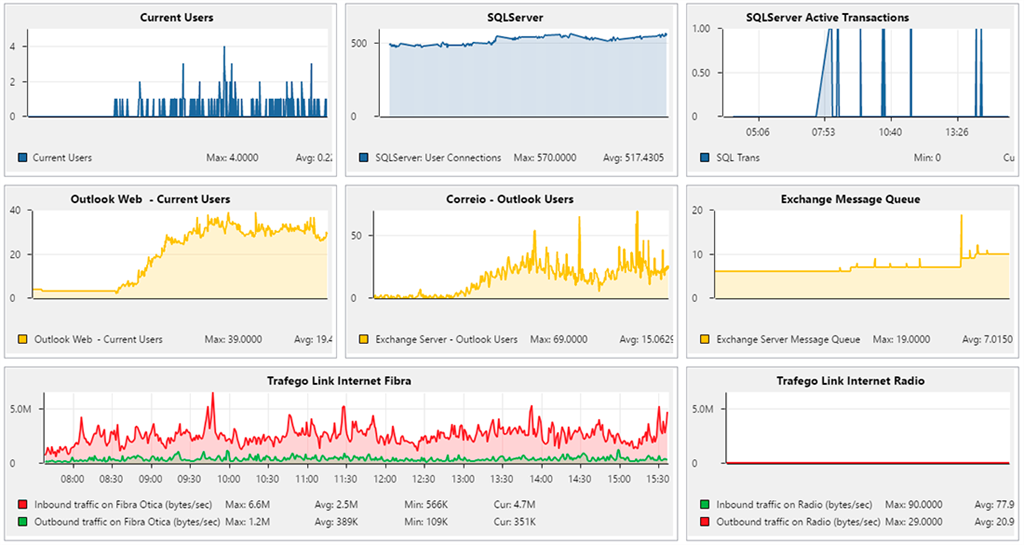Viewport: 1024px width, 545px height.
Task: Click 'Avg: 2.5M' inbound Fibra value
Action: tap(336, 505)
